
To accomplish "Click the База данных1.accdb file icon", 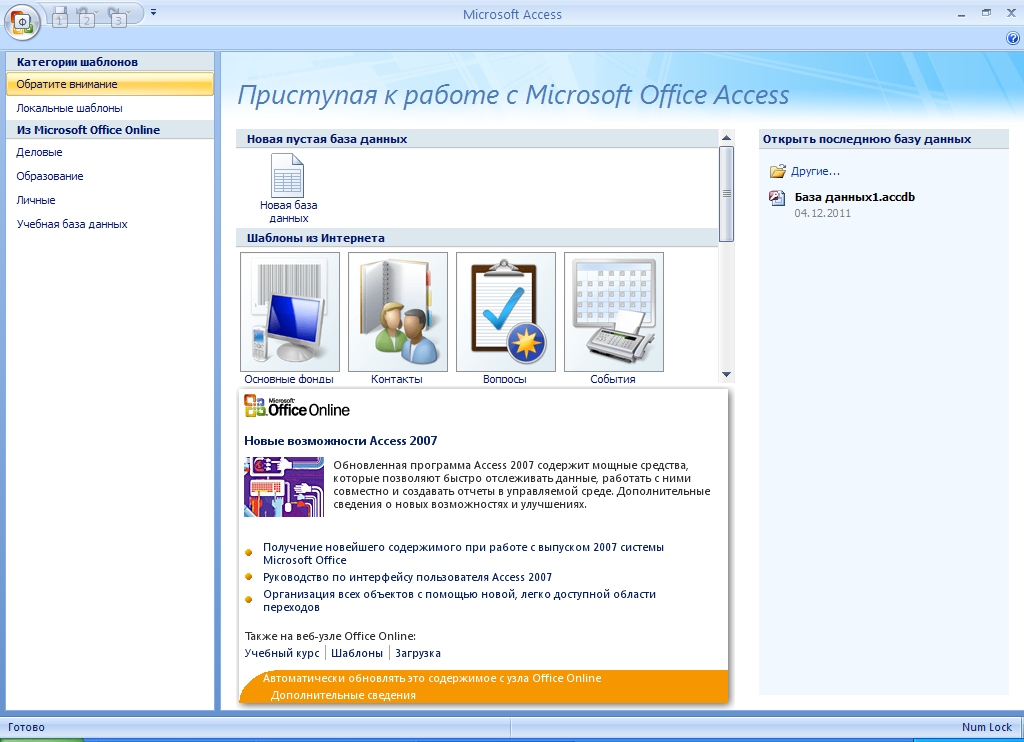I will [777, 198].
